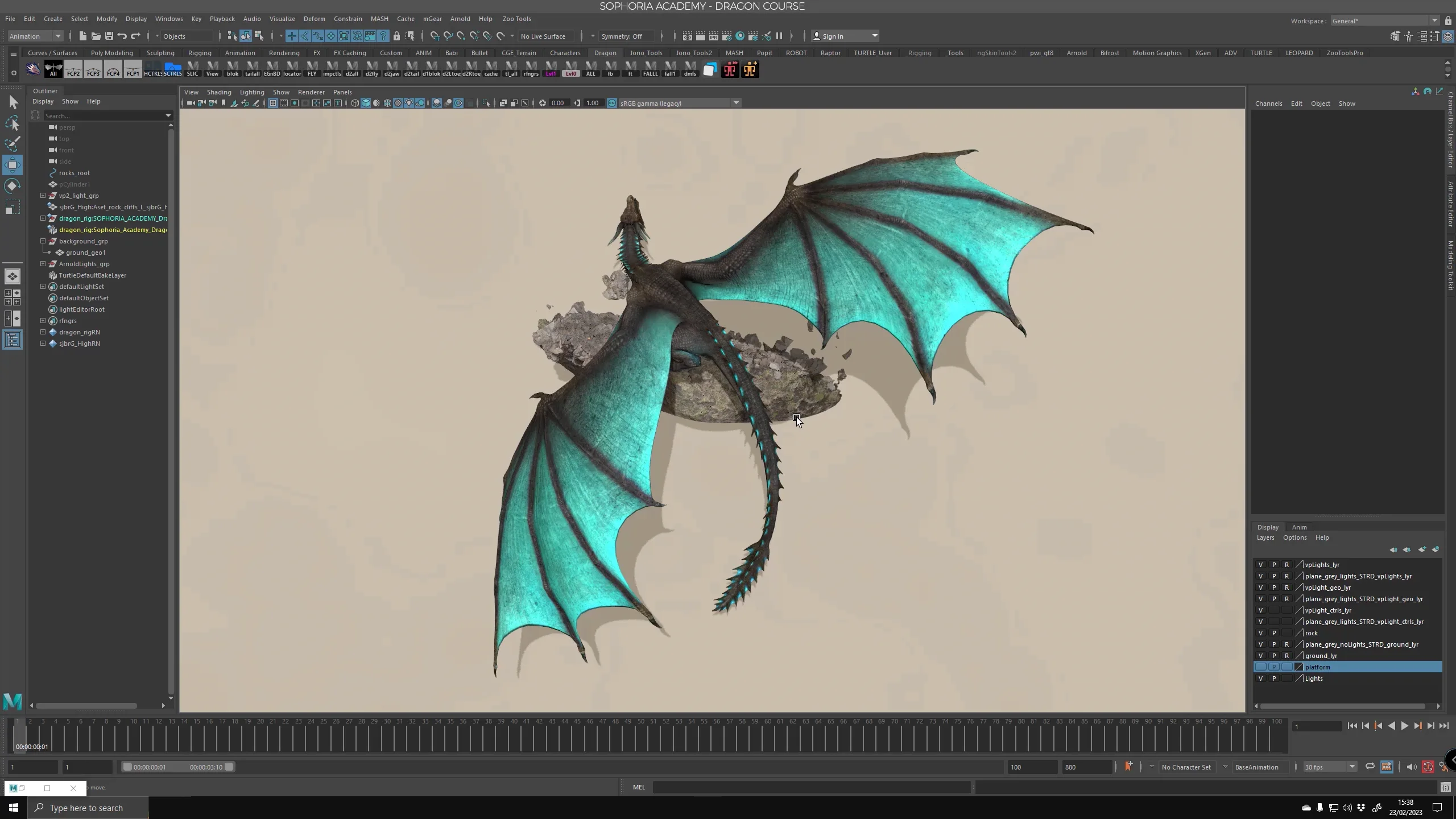Screen dimensions: 1456x819
Task: Click the Outliner search field
Action: pos(104,115)
